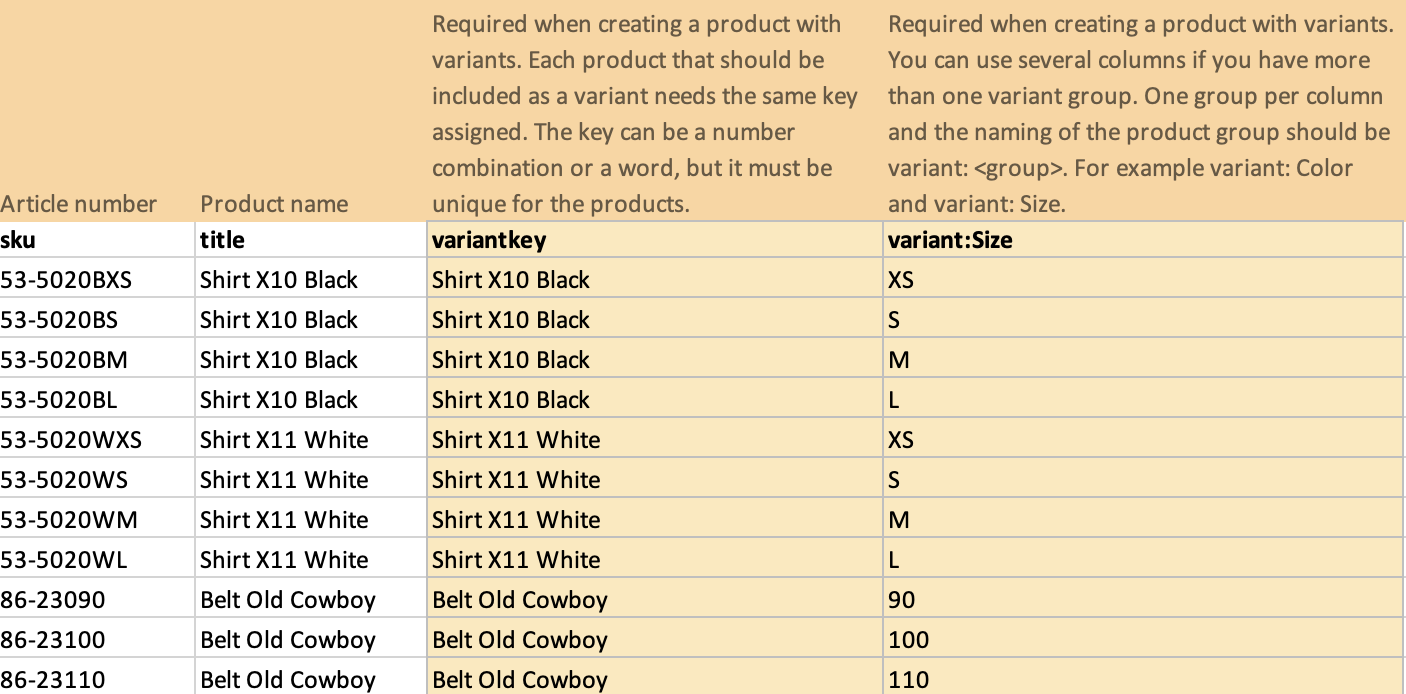Click the cell containing 53-5020BXS

pyautogui.click(x=98, y=279)
